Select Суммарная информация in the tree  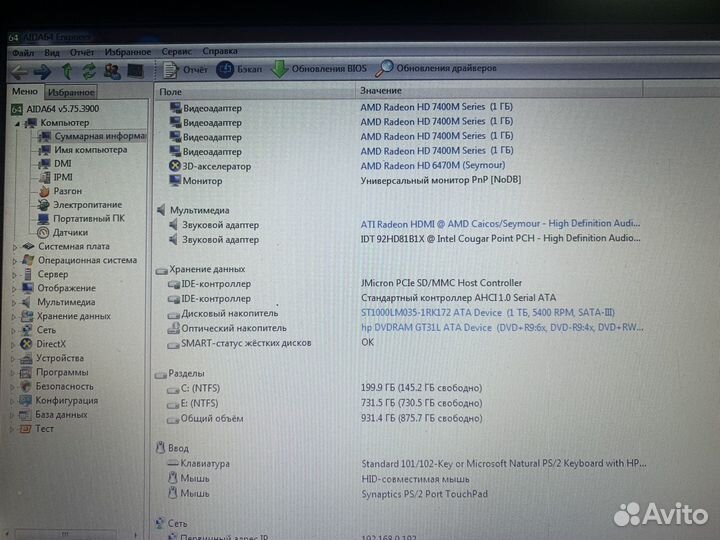click(92, 136)
